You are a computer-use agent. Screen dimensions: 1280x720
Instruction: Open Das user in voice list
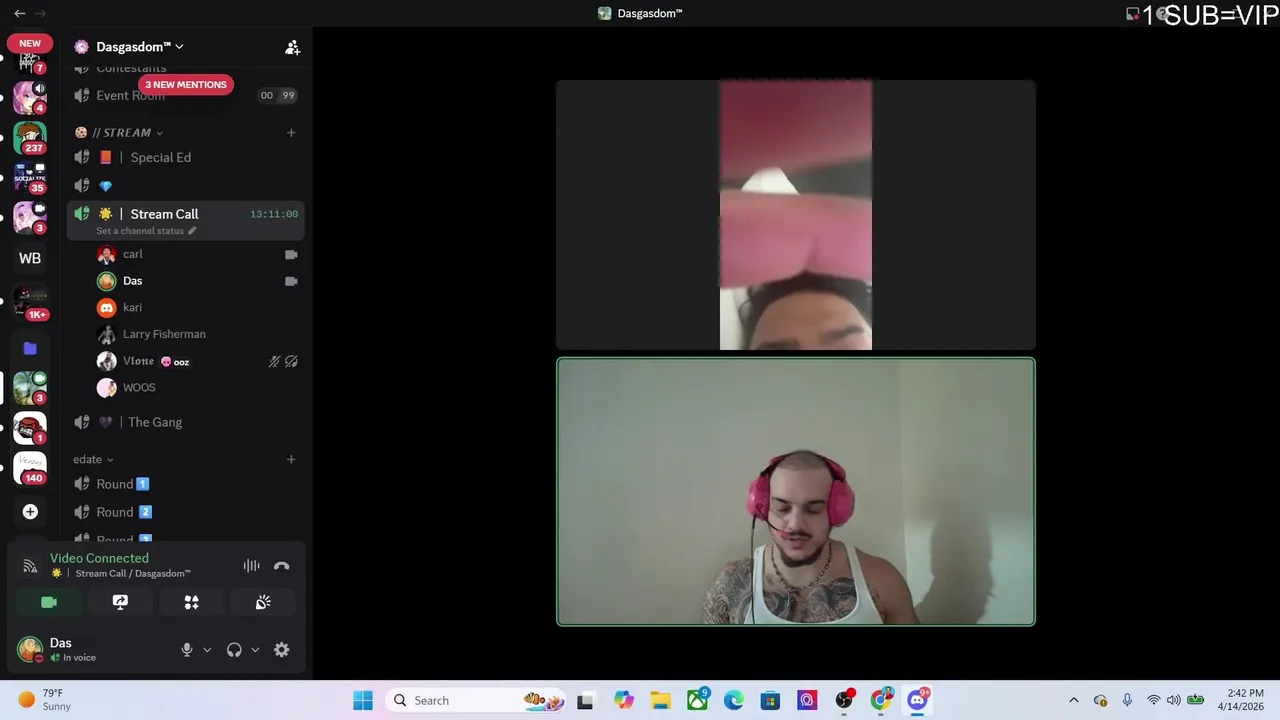tap(132, 281)
